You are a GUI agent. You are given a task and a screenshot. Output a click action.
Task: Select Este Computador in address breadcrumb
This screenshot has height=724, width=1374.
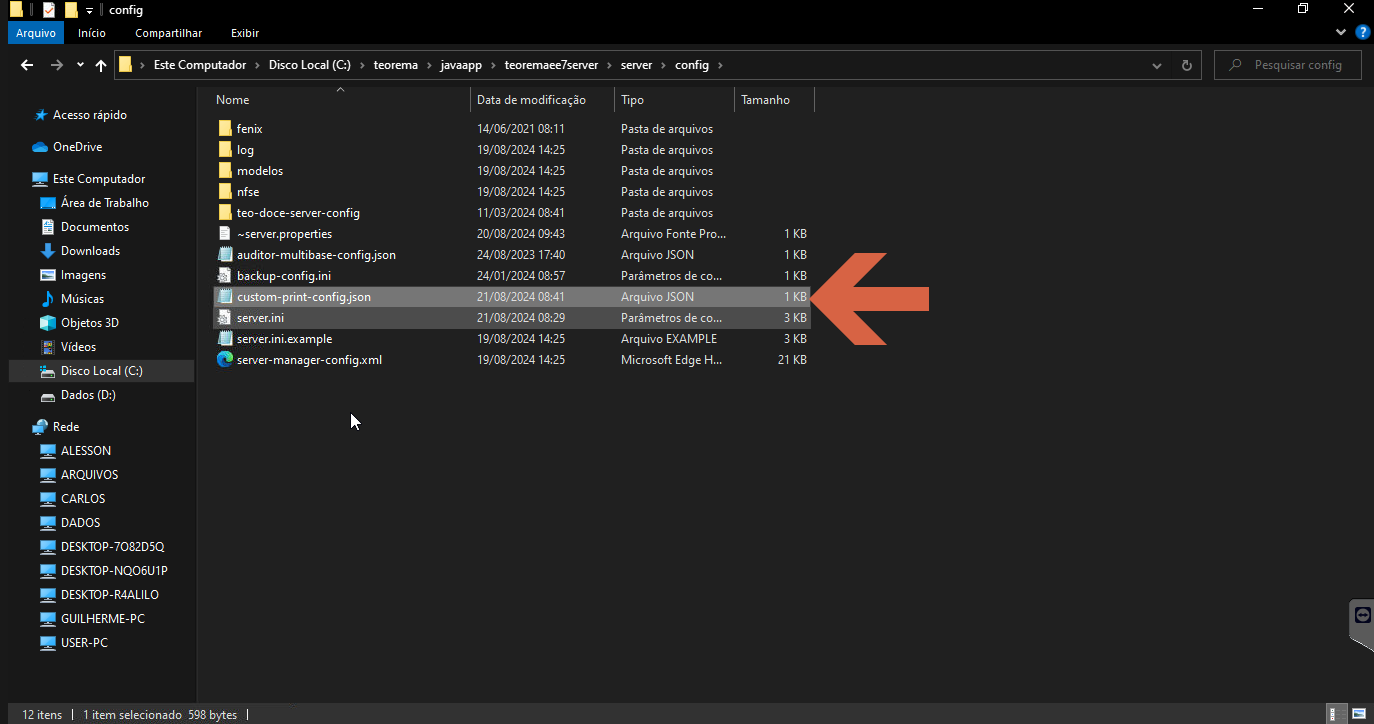(199, 65)
